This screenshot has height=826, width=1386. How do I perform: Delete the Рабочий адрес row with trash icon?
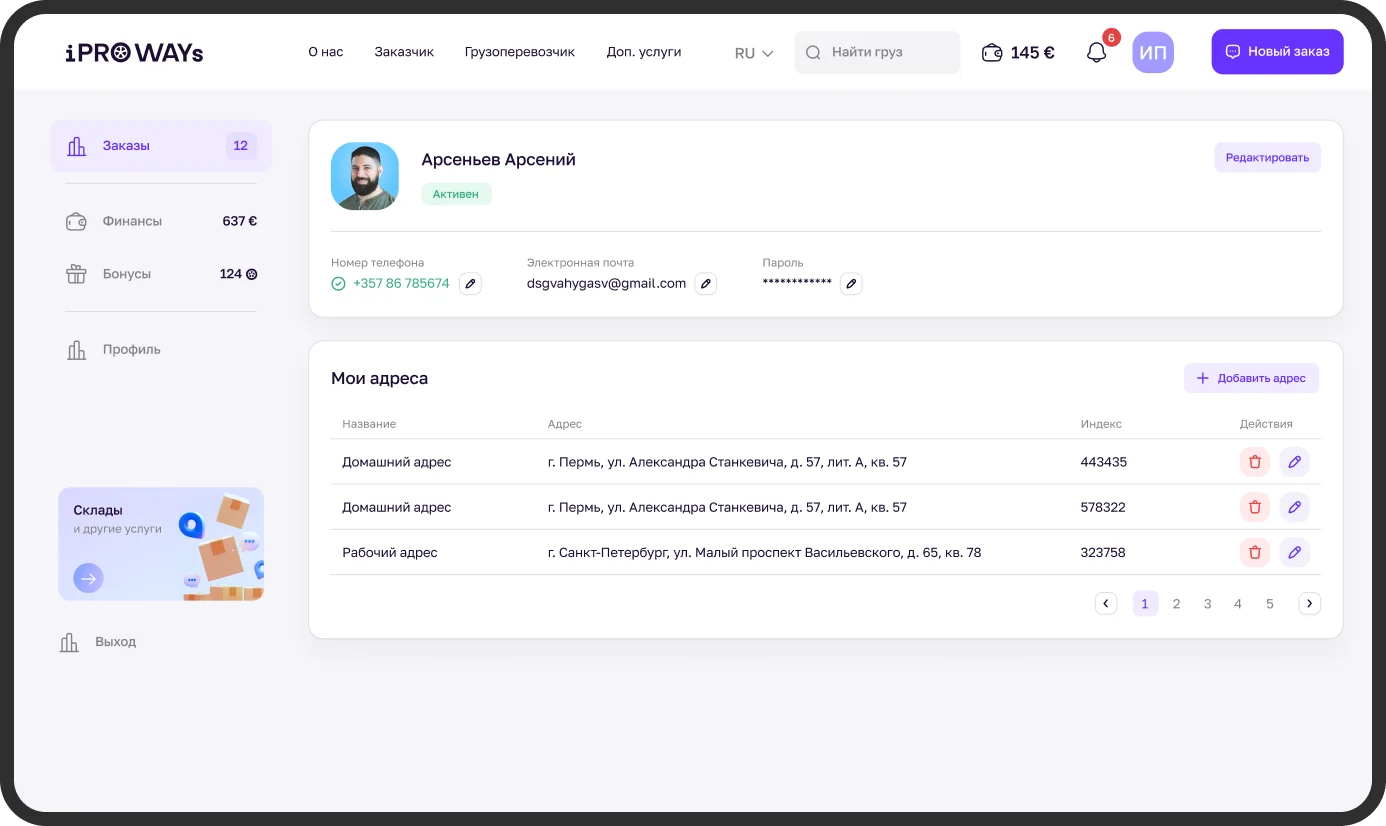(x=1254, y=552)
